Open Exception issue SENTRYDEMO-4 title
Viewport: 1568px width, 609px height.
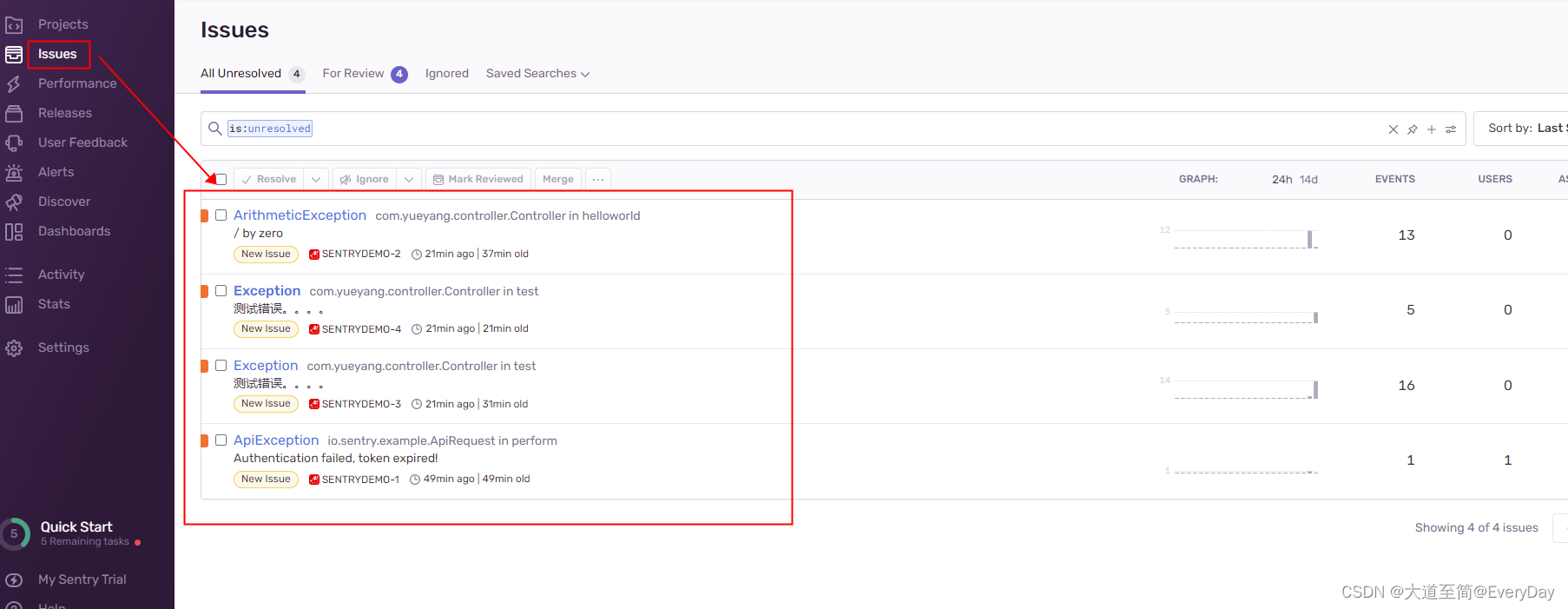(267, 291)
